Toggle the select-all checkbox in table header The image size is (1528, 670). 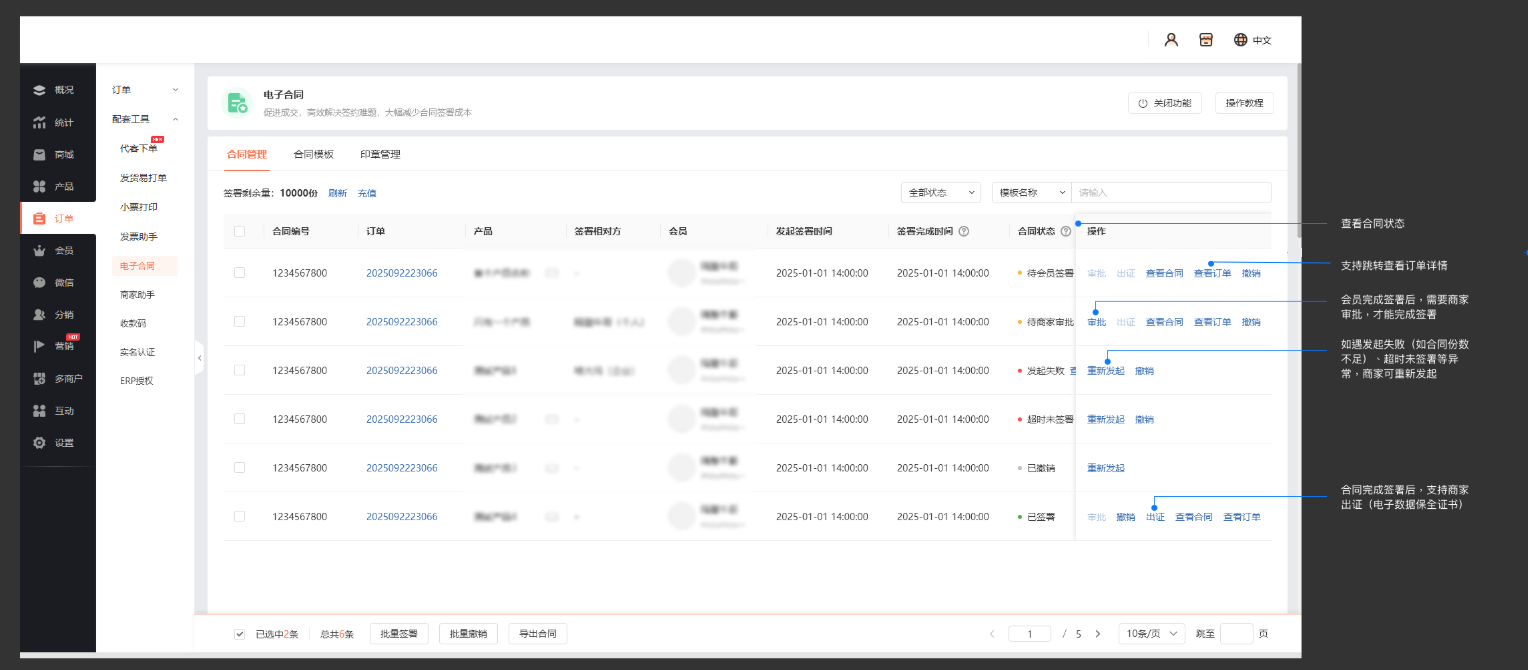click(x=239, y=231)
